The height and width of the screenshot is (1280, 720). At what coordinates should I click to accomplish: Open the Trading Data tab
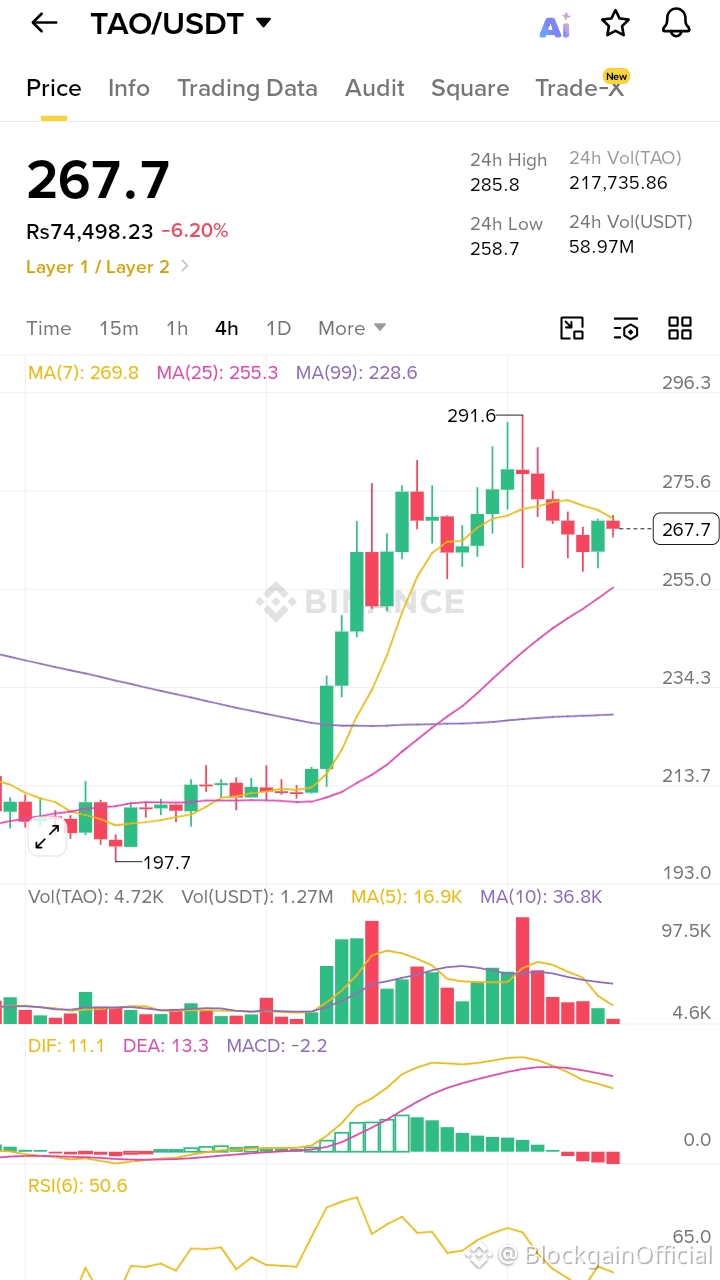247,88
